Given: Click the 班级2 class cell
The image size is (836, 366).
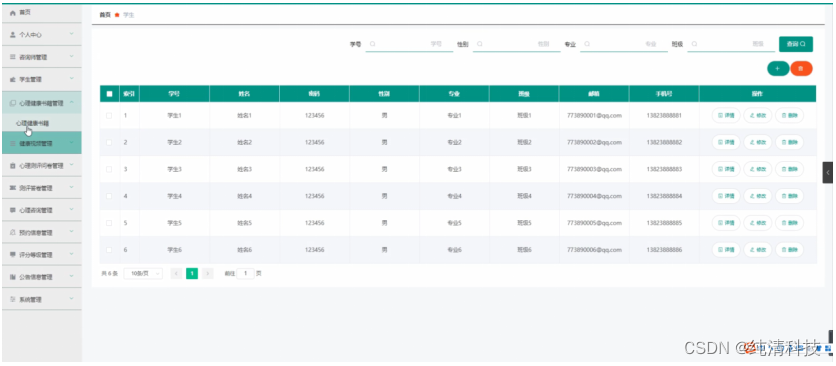Looking at the screenshot, I should click(x=524, y=142).
